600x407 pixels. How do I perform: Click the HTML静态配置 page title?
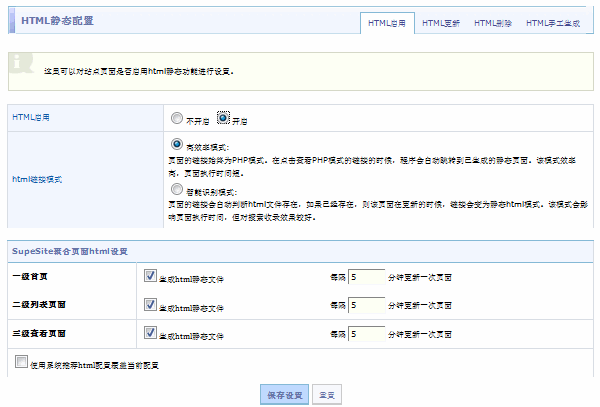coord(58,20)
